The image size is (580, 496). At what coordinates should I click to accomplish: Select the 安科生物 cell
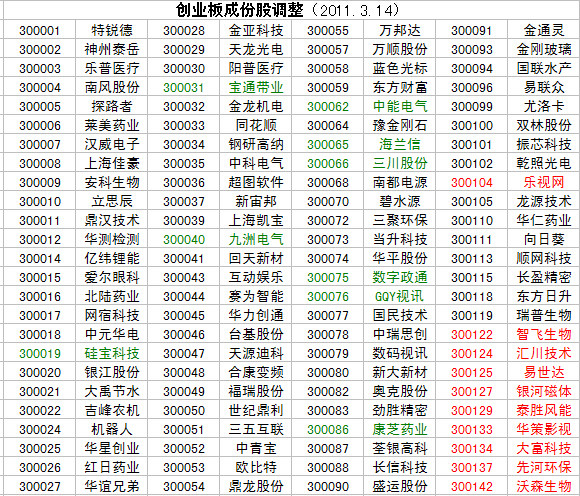pos(112,182)
